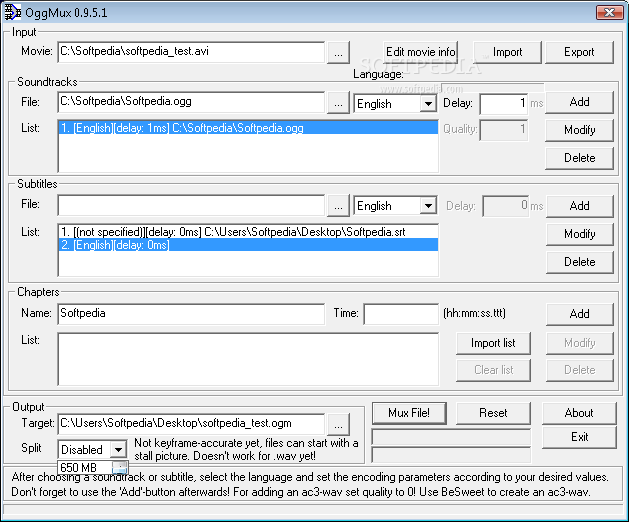Viewport: 629px width, 522px height.
Task: Delete the selected soundtrack entry
Action: pos(579,158)
